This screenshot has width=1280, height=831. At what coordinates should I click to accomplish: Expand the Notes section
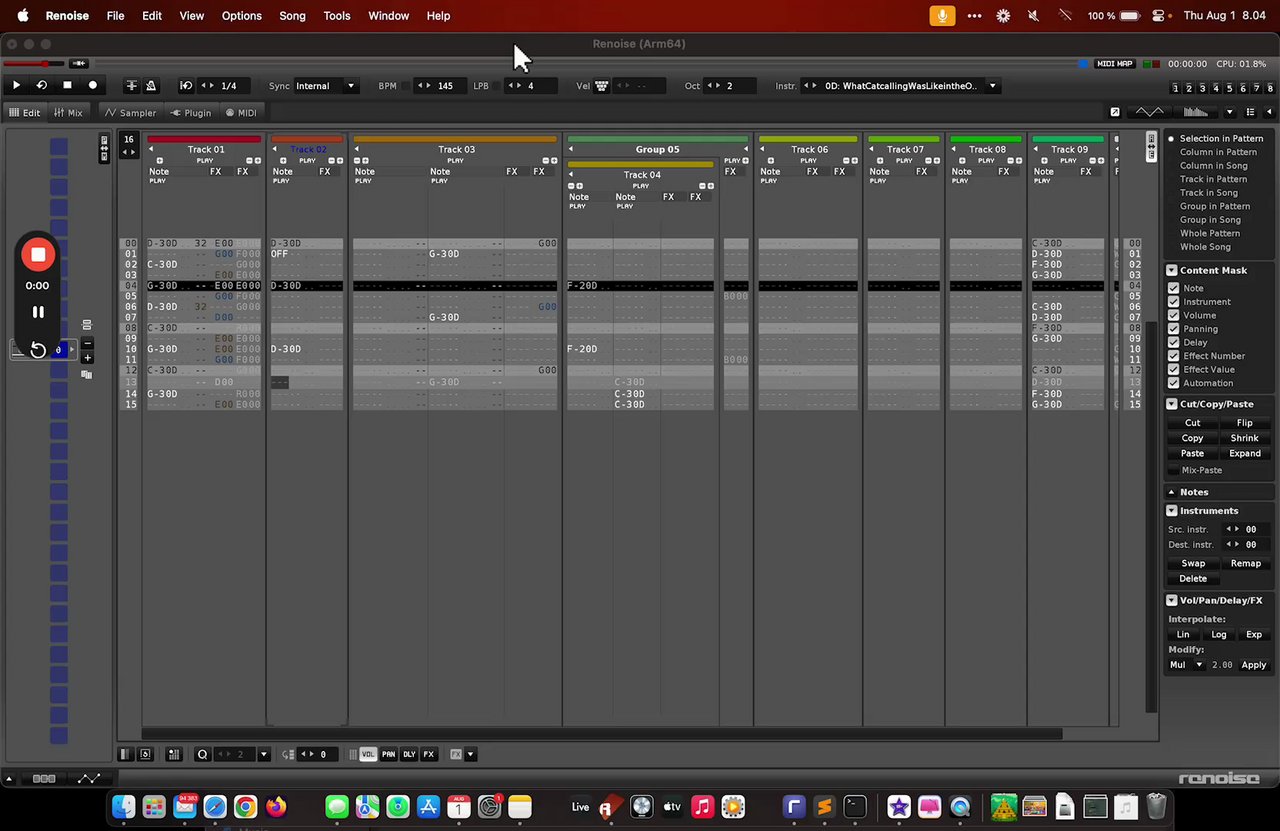coord(1172,492)
